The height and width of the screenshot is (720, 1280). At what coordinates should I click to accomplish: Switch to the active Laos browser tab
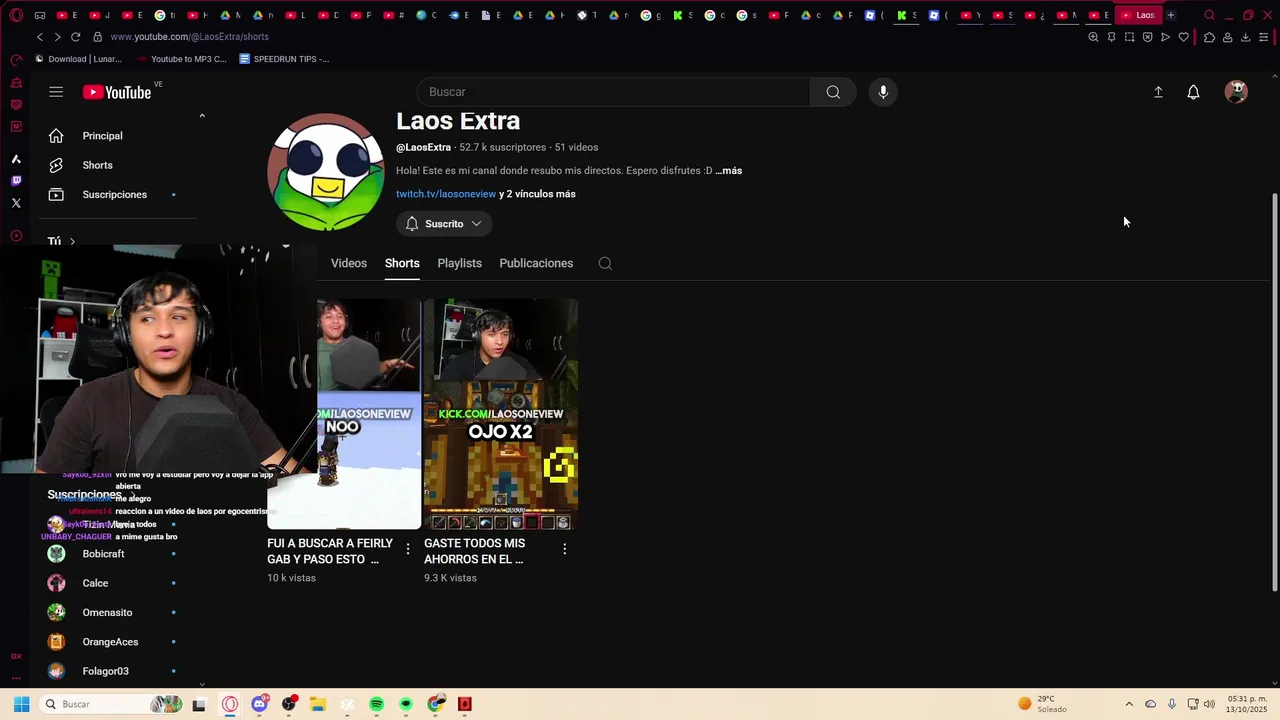[1137, 15]
